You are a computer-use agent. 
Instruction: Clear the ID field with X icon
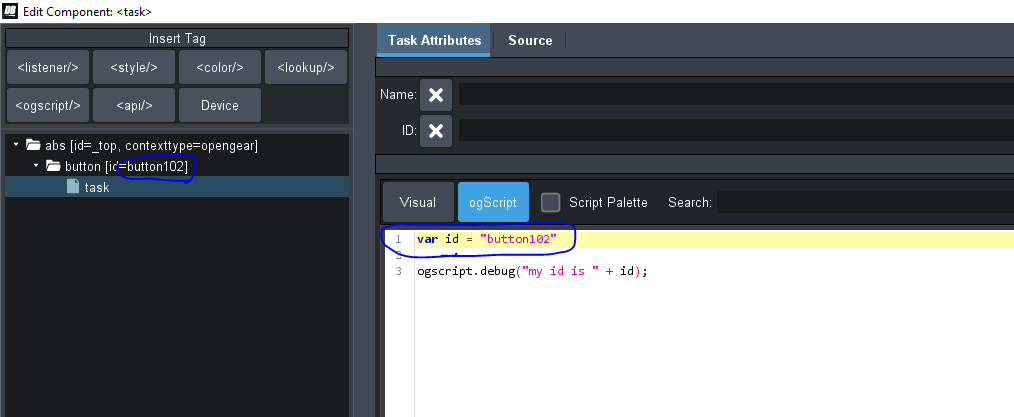435,131
